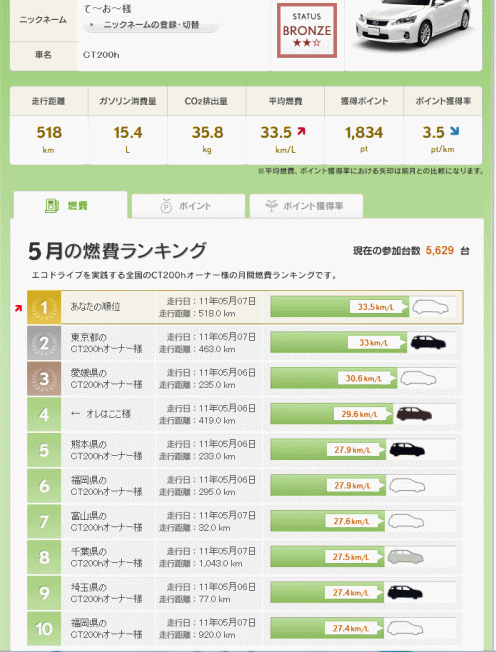Screen dimensions: 496x652
Task: Switch to the ポイント tab
Action: point(188,206)
